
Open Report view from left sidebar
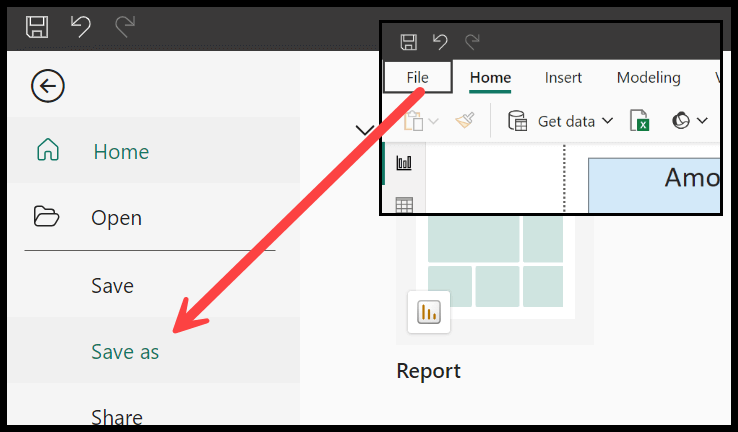[x=404, y=163]
